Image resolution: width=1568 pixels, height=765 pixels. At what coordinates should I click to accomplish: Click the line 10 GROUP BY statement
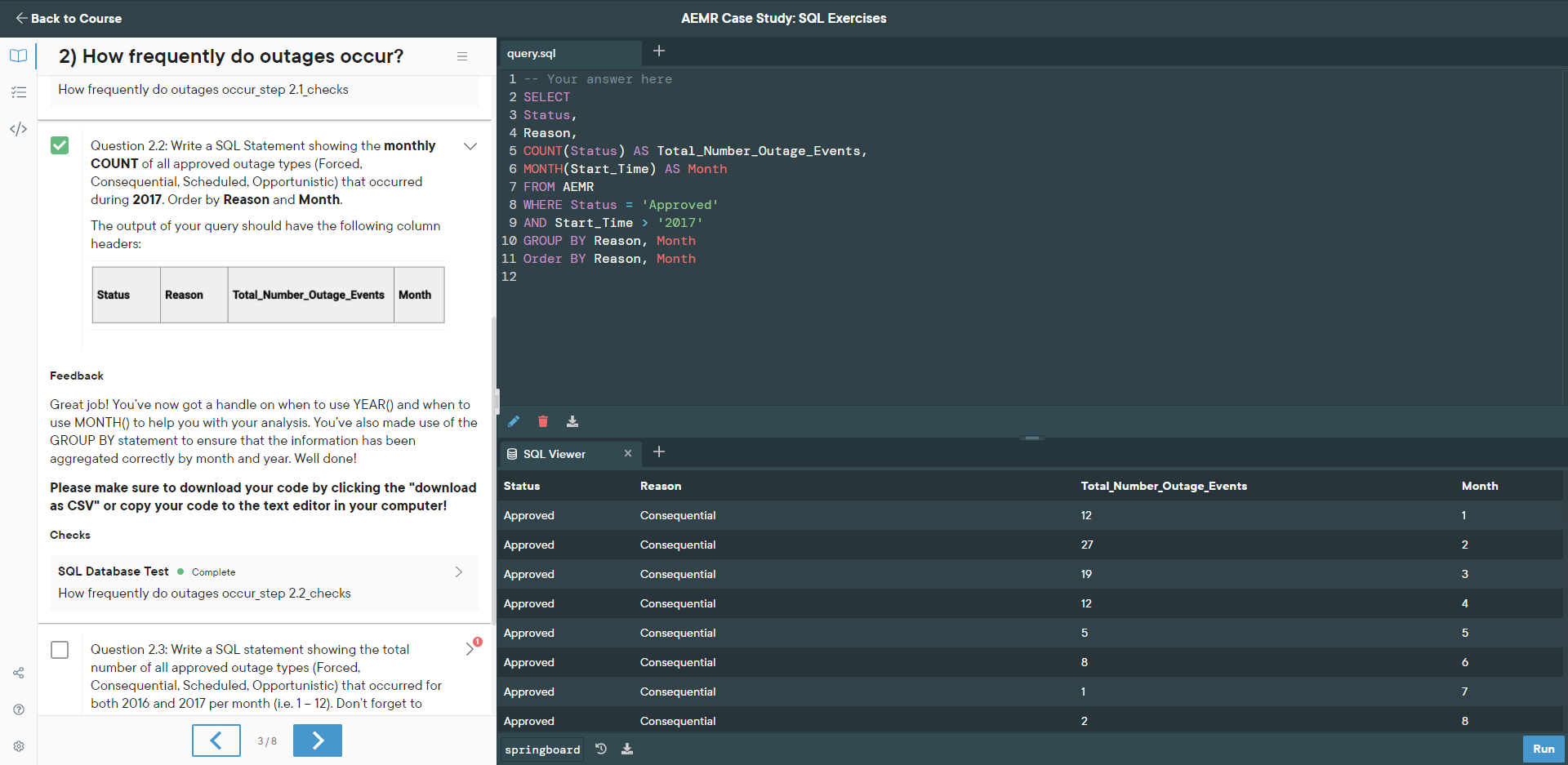[x=609, y=241]
